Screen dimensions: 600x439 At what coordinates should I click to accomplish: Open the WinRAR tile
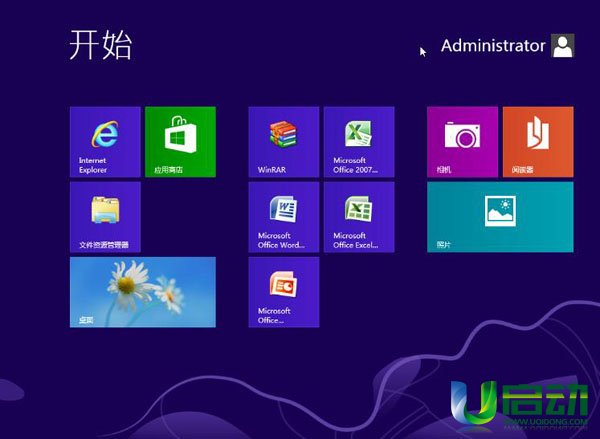[x=284, y=142]
